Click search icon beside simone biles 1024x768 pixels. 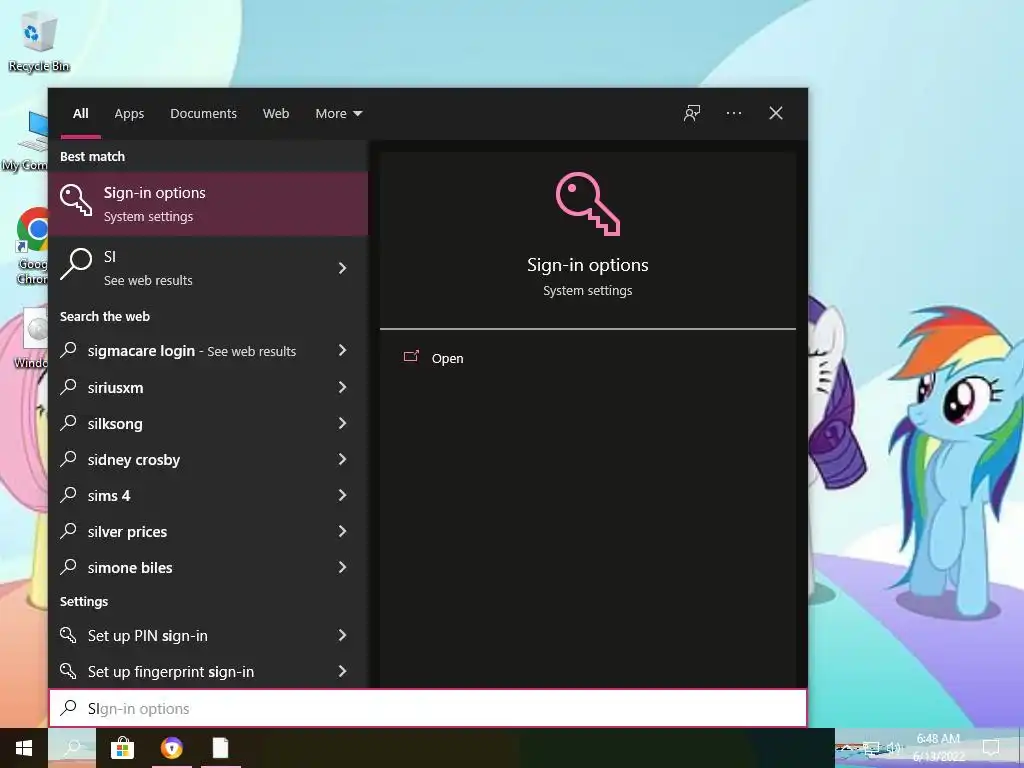click(x=68, y=566)
